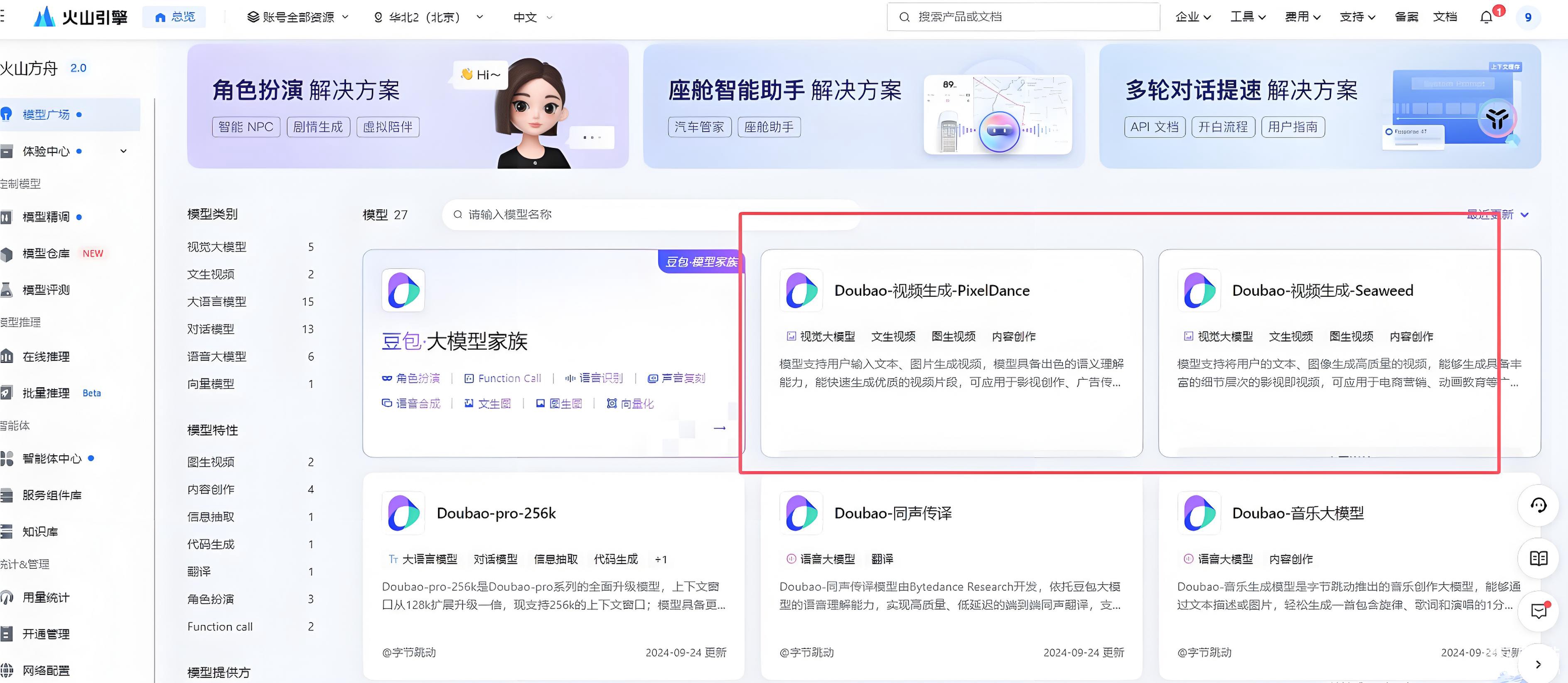Screen dimensions: 1568x683
Task: Open the 支持 menu
Action: tap(1357, 17)
